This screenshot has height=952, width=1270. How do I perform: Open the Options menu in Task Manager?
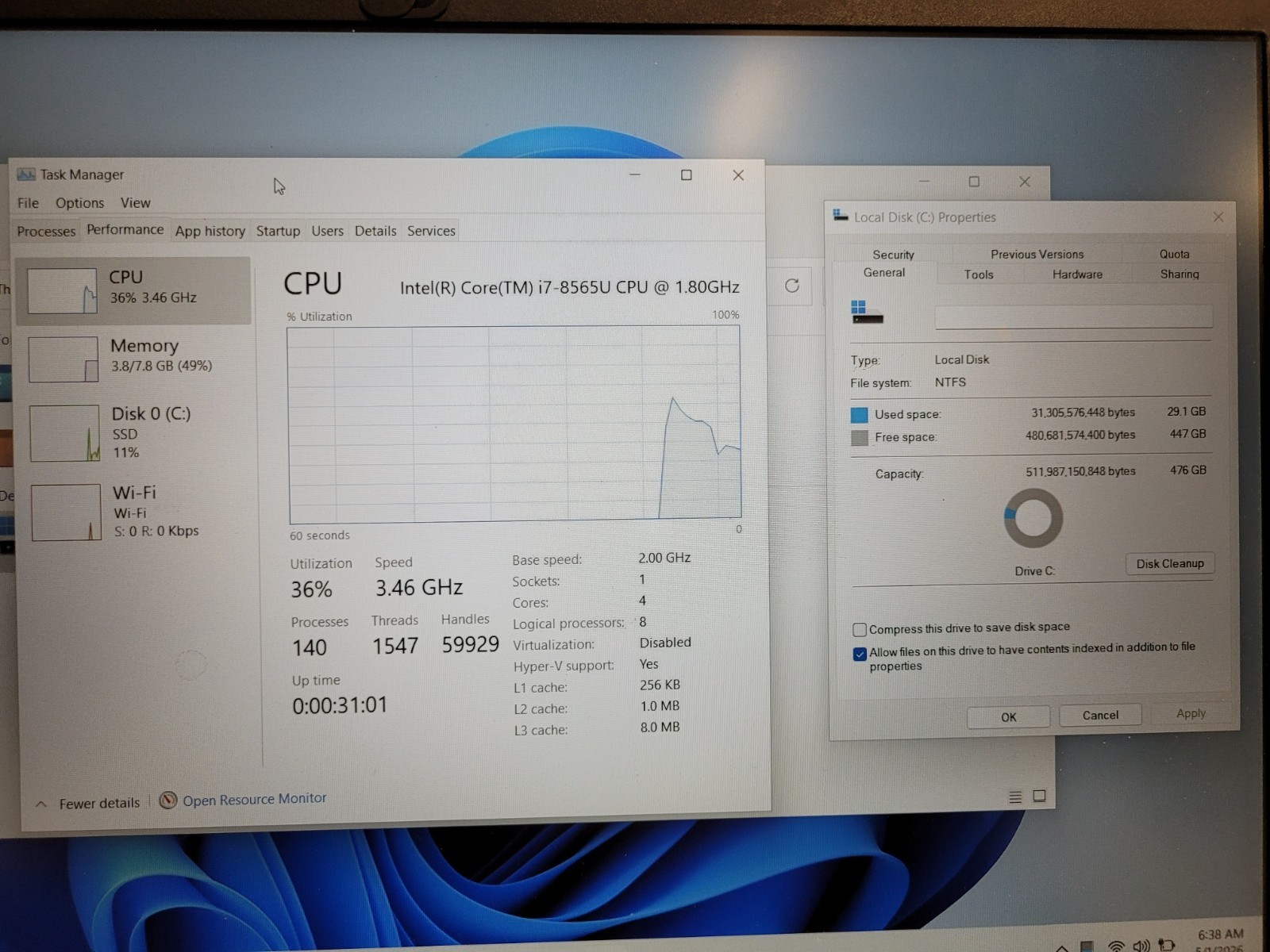pos(79,203)
